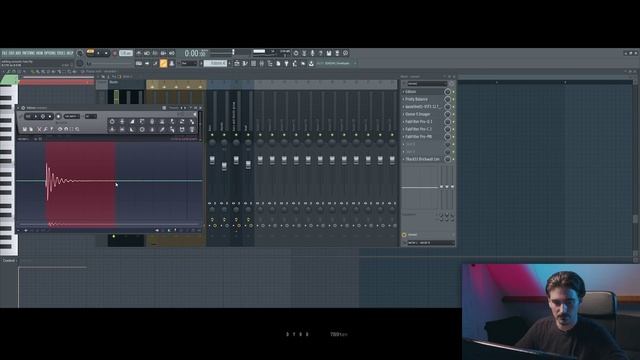Select the Ozone 9 Imager slot
Viewport: 640px width, 360px height.
tap(424, 114)
